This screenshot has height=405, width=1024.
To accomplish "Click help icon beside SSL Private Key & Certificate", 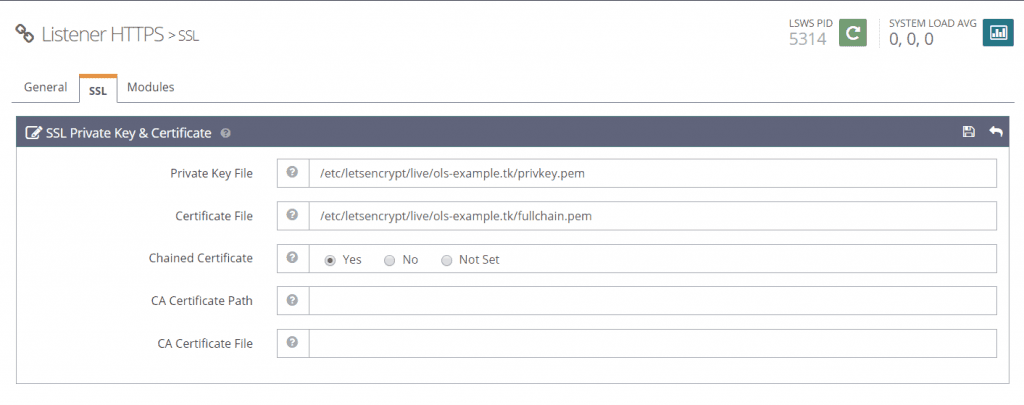I will [225, 133].
